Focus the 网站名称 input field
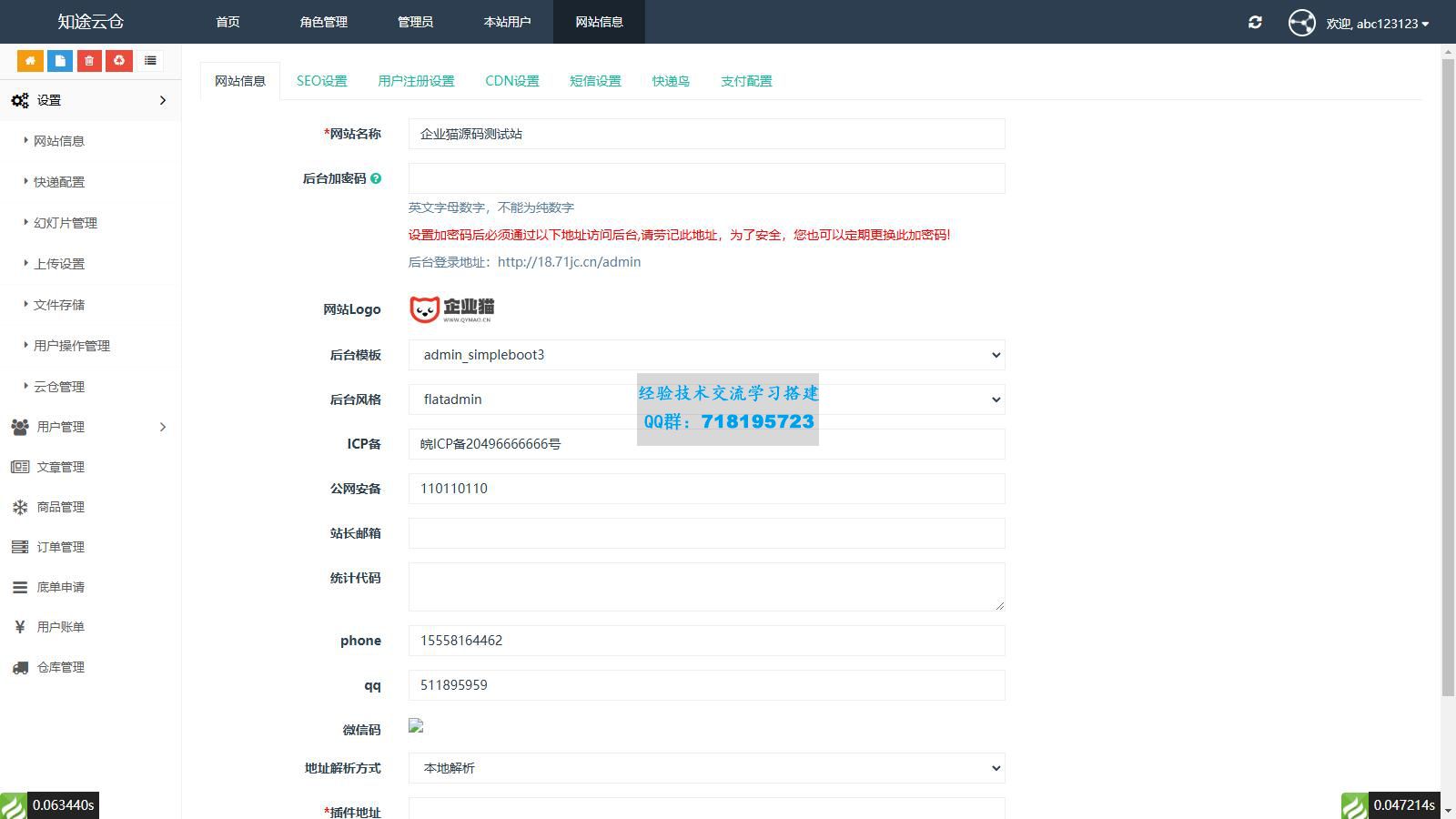1456x819 pixels. pos(706,134)
